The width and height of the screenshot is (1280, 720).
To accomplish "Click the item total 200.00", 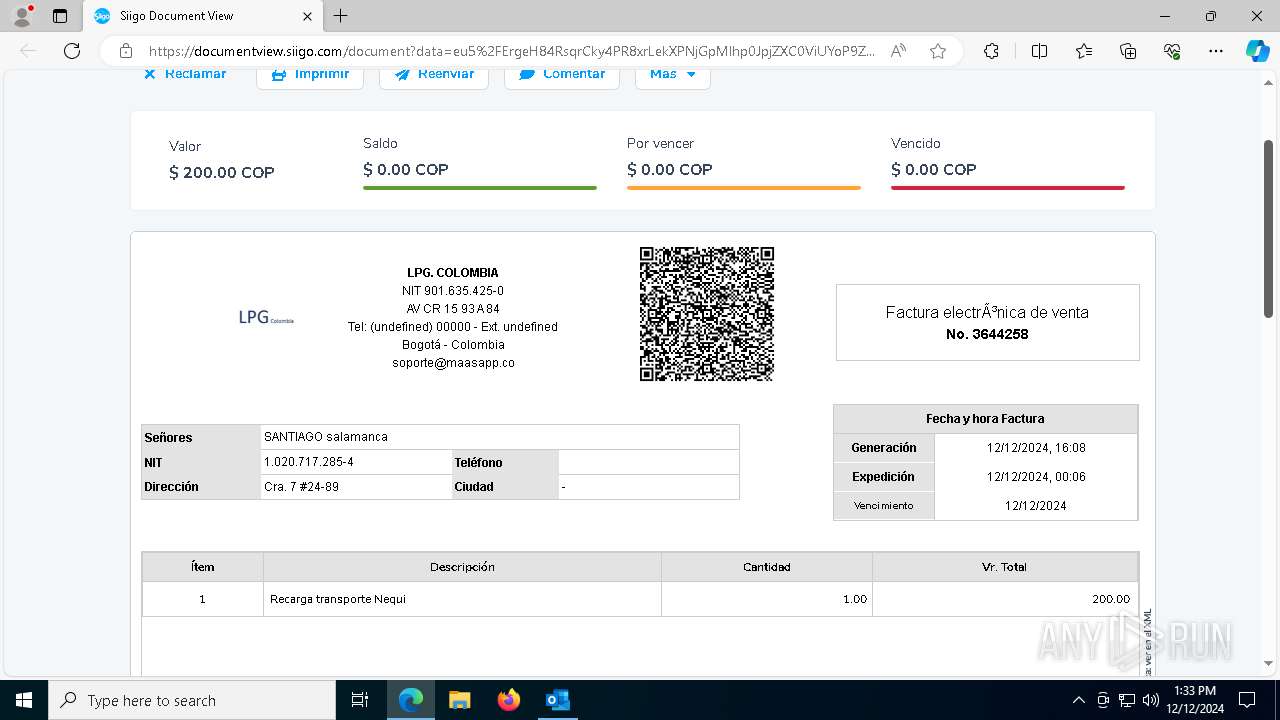I will [1111, 599].
